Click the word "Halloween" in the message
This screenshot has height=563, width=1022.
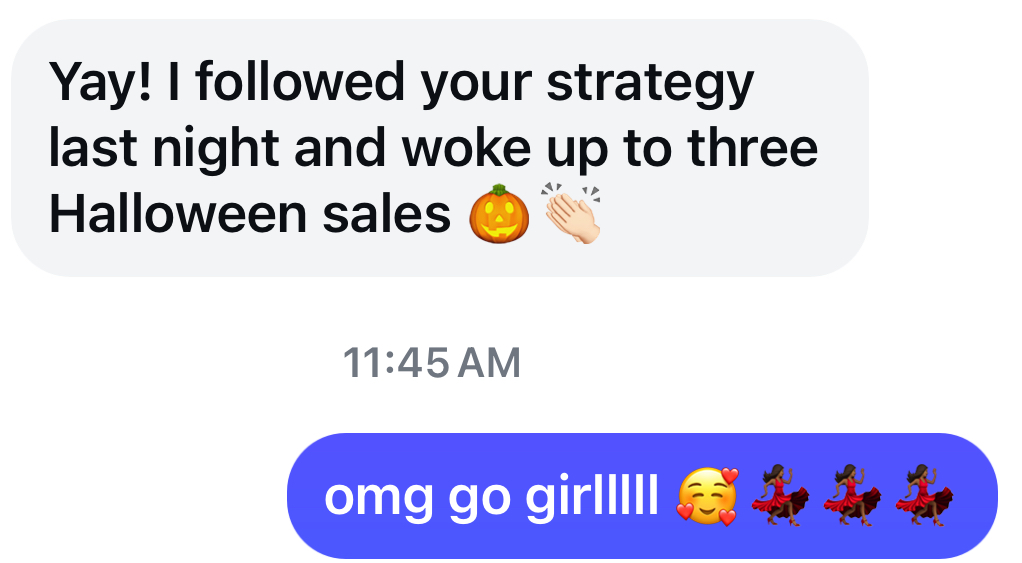point(178,214)
